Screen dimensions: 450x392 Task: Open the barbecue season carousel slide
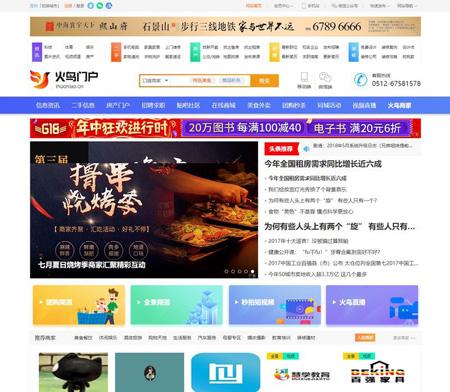144,210
